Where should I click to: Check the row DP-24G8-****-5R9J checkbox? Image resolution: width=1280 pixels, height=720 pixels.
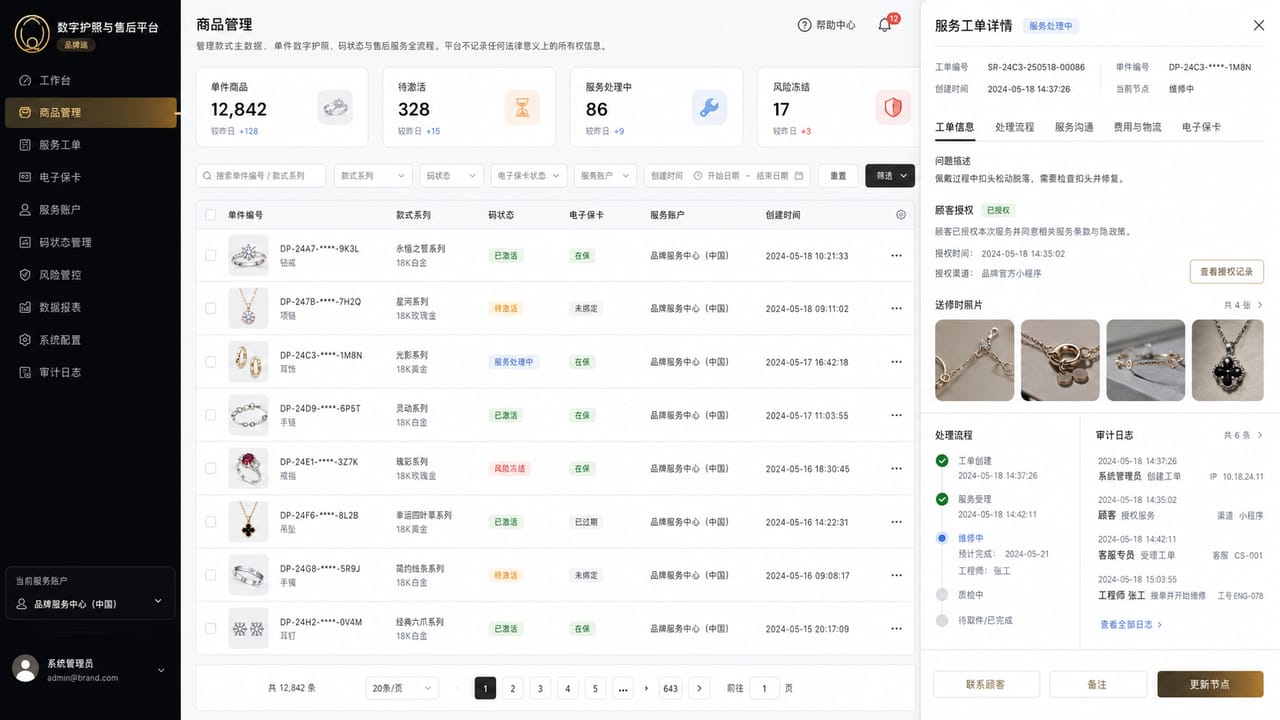pos(210,575)
